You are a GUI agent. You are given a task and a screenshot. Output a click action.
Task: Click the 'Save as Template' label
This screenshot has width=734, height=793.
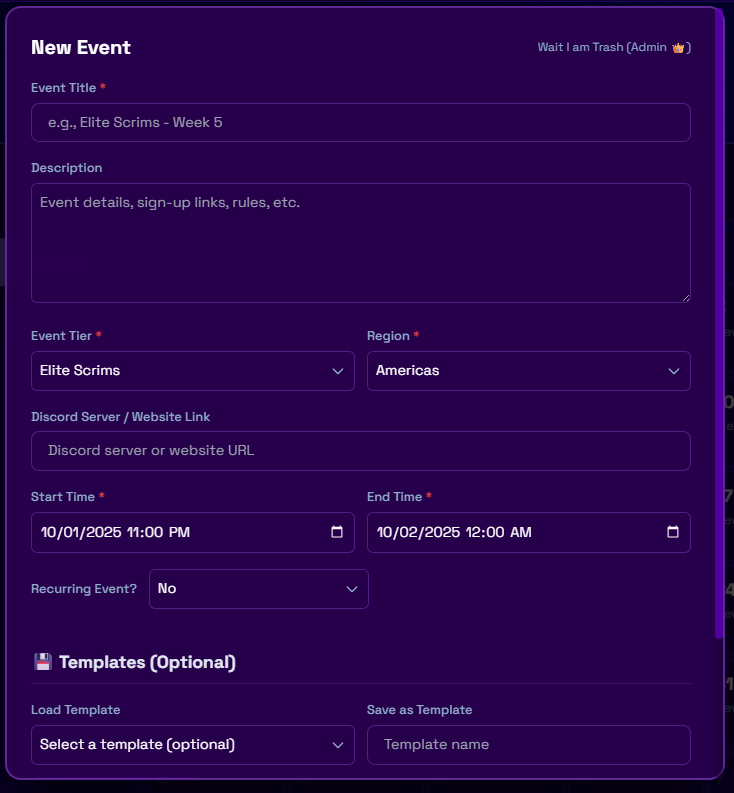tap(419, 710)
